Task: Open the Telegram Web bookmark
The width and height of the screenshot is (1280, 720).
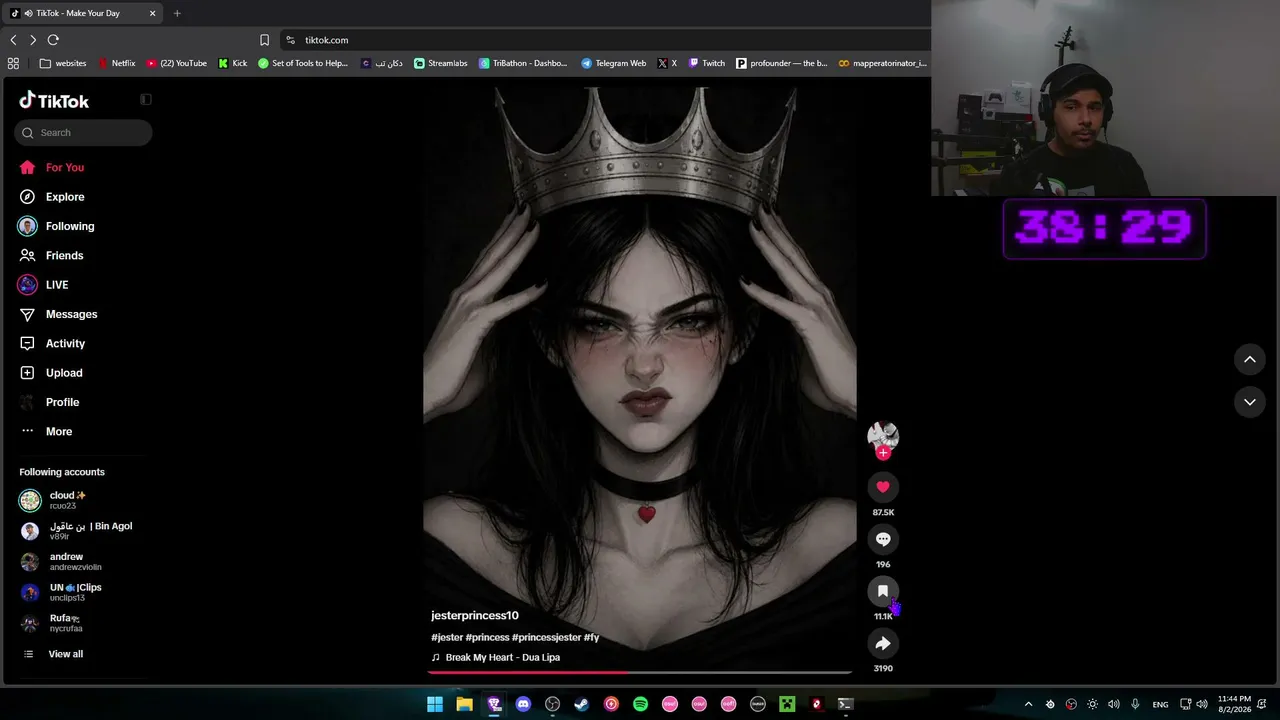Action: 613,63
